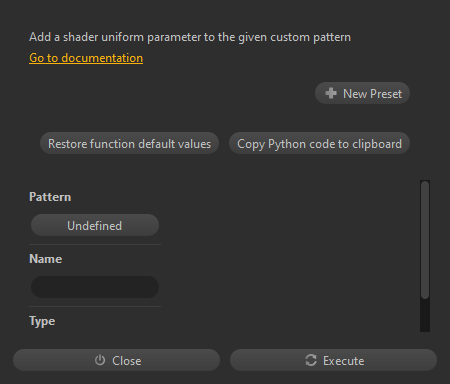The image size is (450, 384).
Task: Select the Name parameter label
Action: click(x=46, y=259)
